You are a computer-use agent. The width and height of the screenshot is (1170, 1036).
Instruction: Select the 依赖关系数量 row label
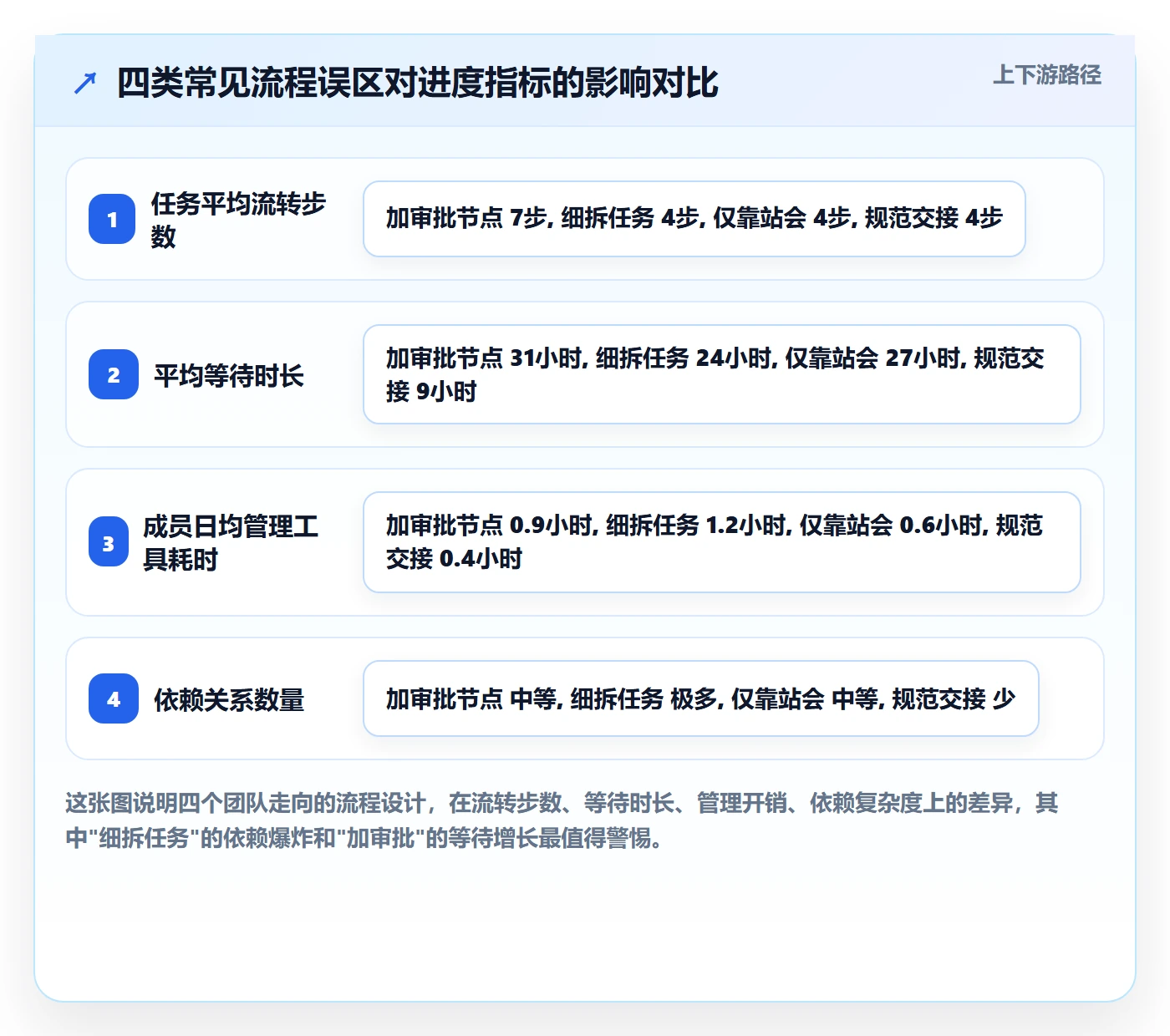[x=228, y=699]
